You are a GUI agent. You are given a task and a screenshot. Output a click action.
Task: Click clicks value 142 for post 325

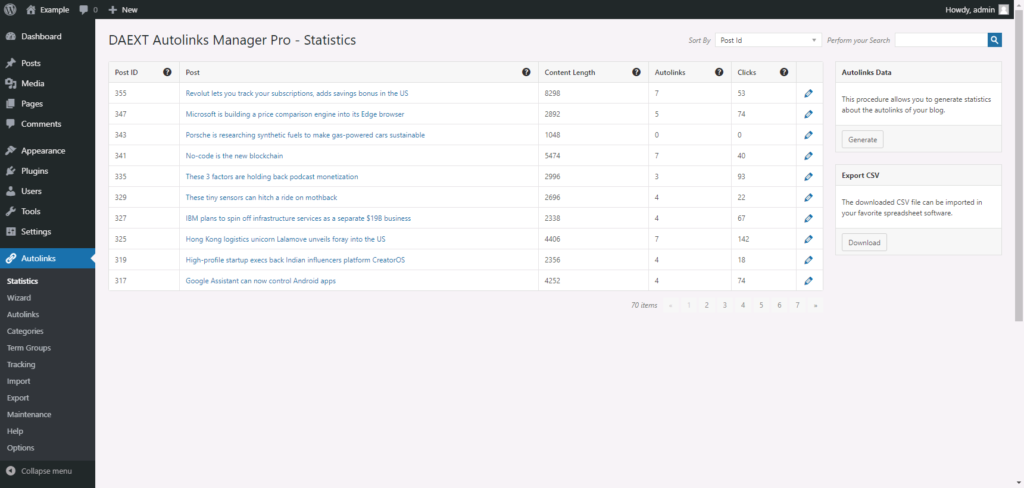tap(743, 239)
